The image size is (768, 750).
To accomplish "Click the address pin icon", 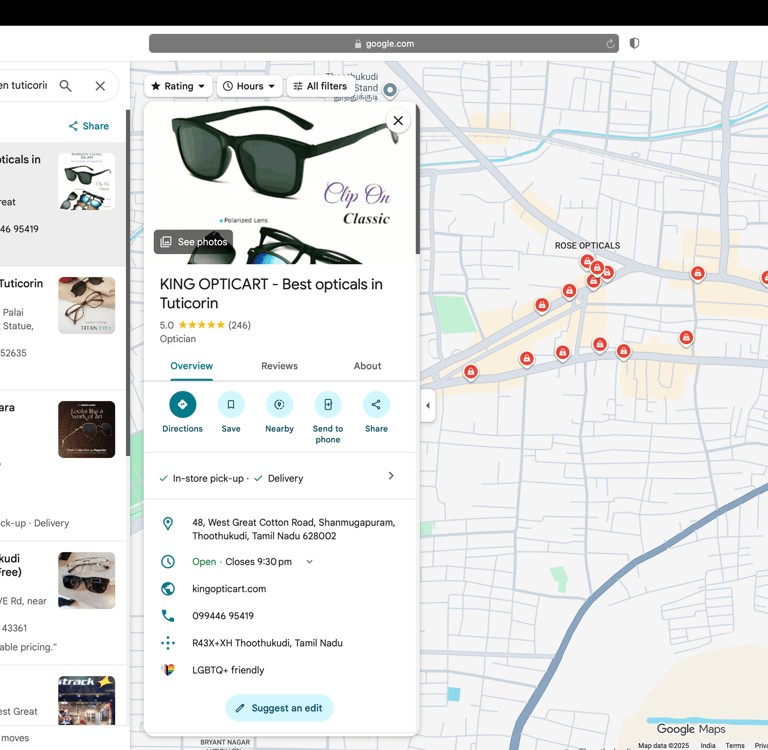I will [x=168, y=523].
